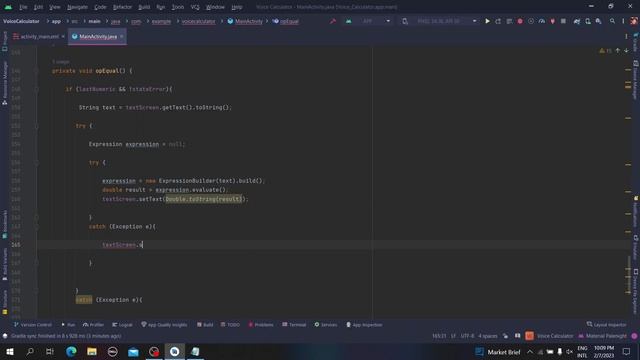Open SDK Manager toolbar icon

(598, 21)
